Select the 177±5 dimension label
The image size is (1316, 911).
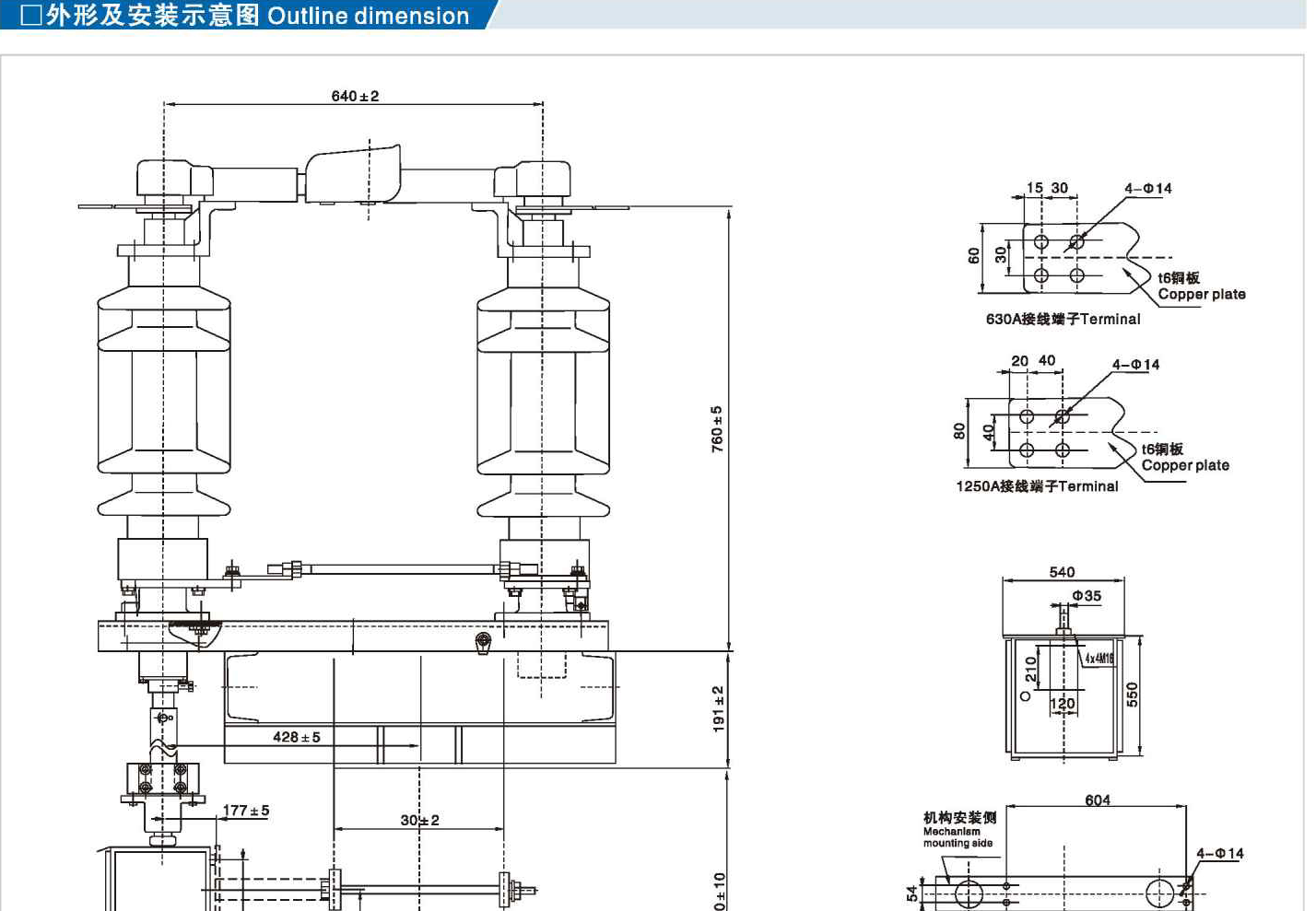tap(246, 811)
